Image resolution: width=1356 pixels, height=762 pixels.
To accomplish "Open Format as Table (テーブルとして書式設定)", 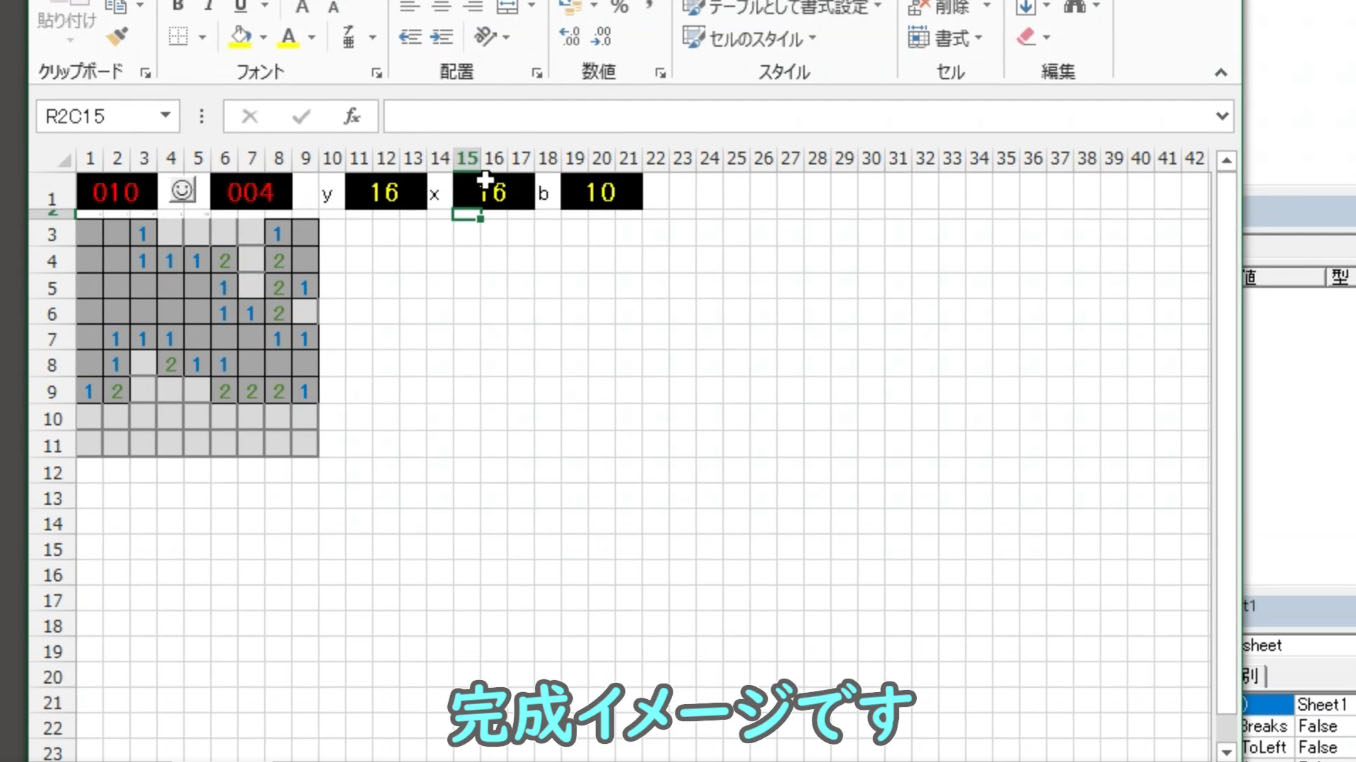I will click(x=782, y=7).
